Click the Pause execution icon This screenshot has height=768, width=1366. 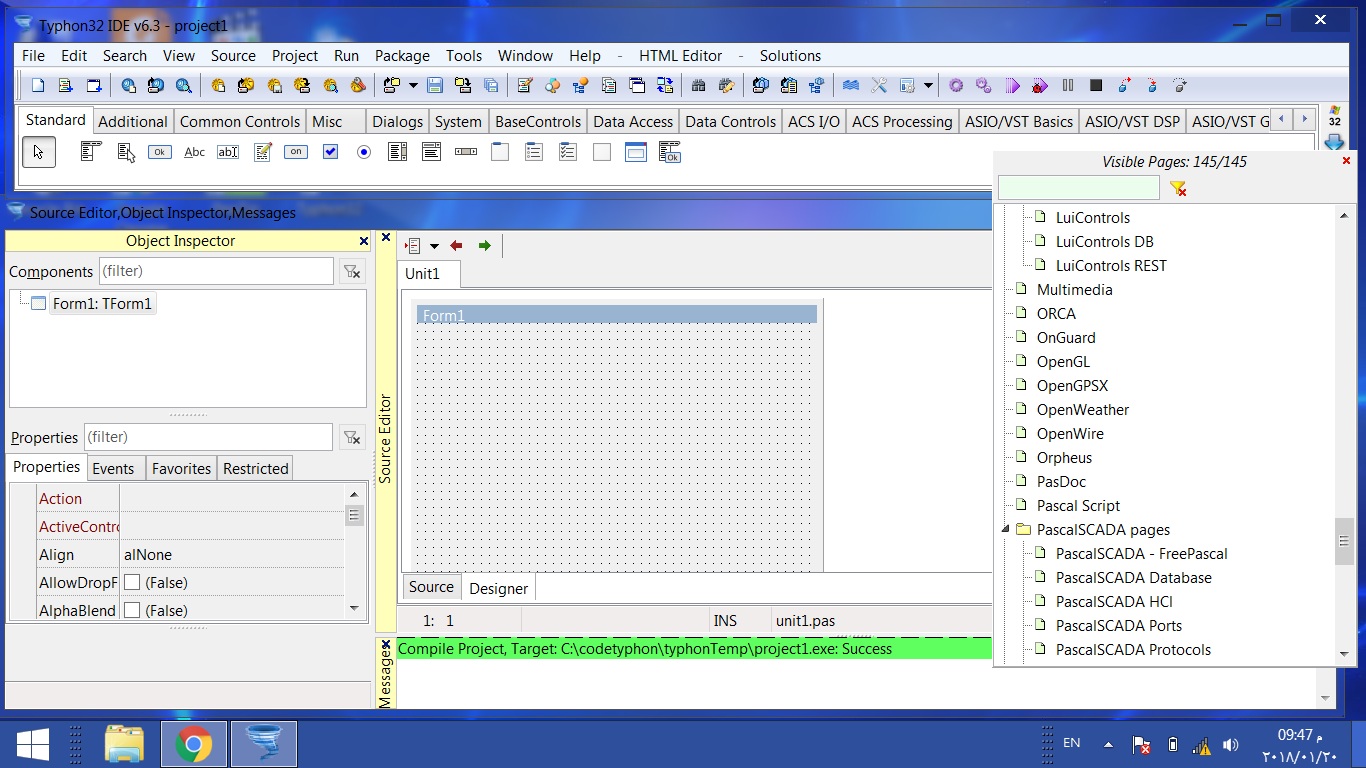click(x=1068, y=86)
